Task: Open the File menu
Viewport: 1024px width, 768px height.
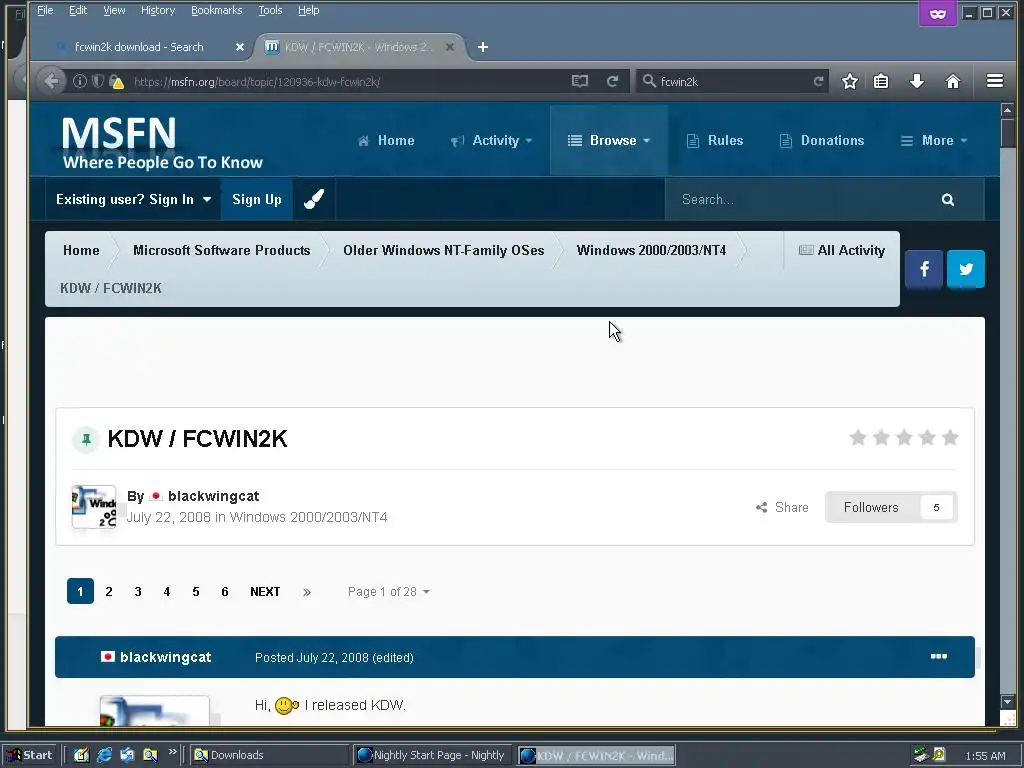Action: coord(45,10)
